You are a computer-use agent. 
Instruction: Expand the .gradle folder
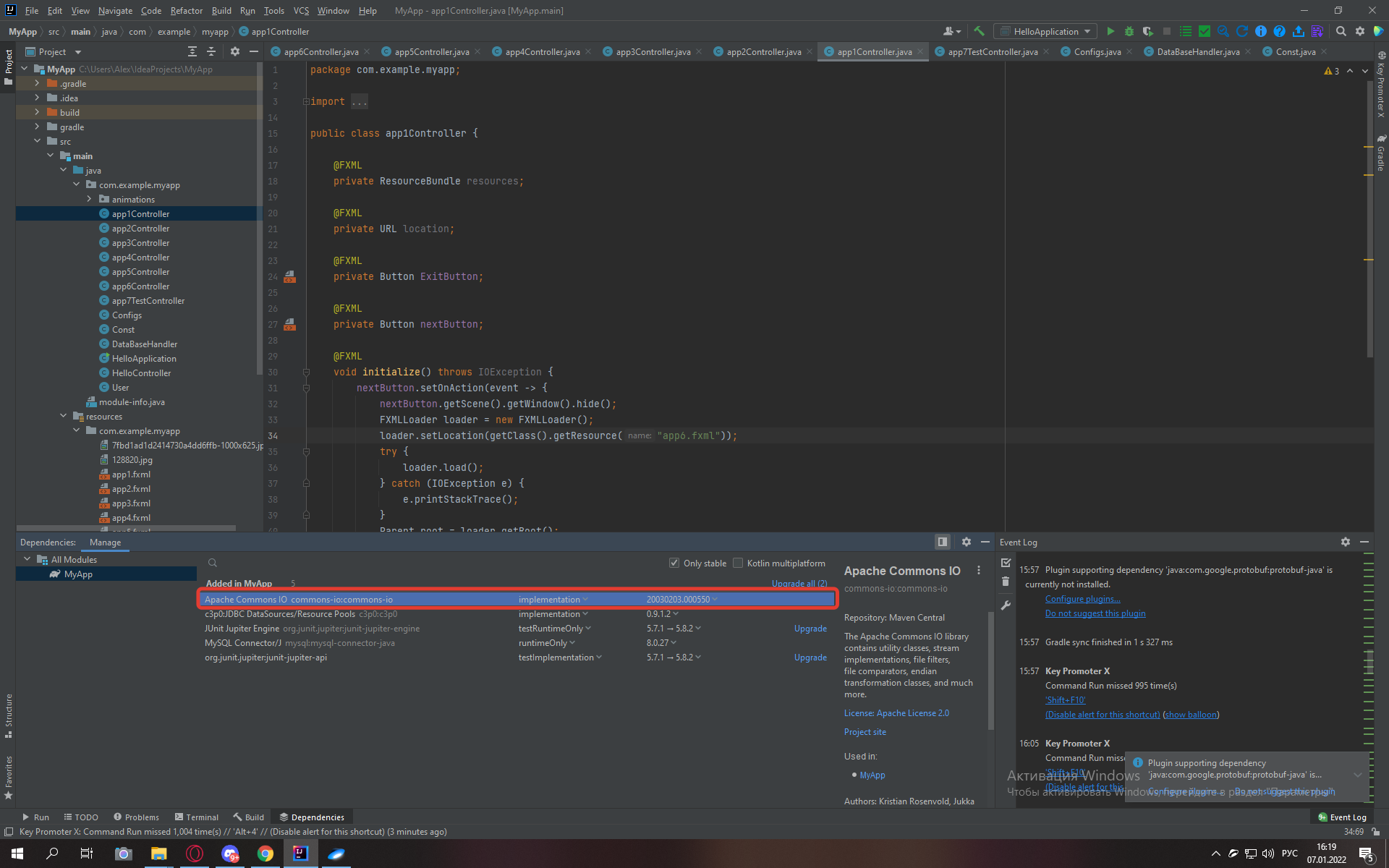tap(37, 83)
